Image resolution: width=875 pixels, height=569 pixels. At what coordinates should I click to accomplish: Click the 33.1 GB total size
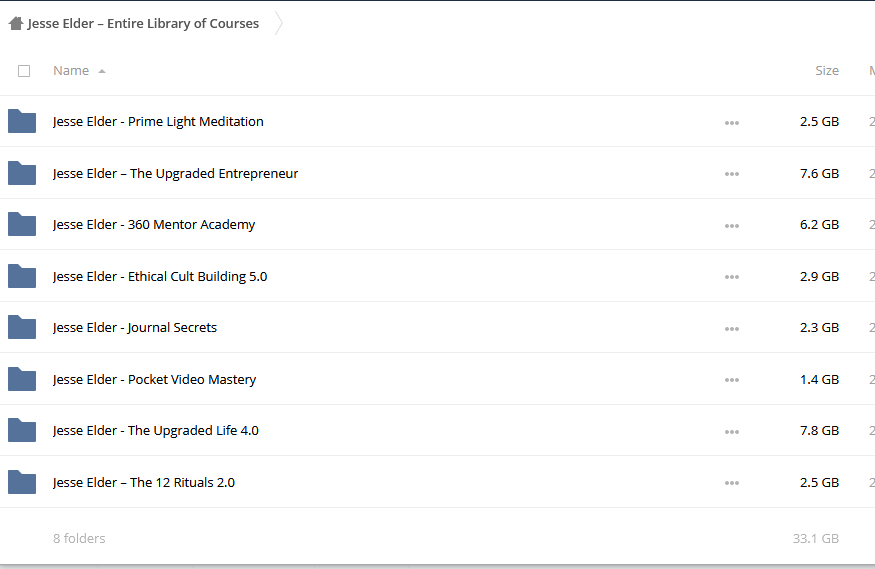816,538
